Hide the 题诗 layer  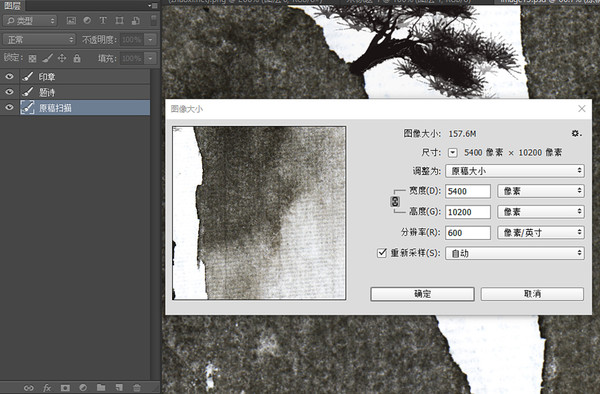pyautogui.click(x=9, y=92)
